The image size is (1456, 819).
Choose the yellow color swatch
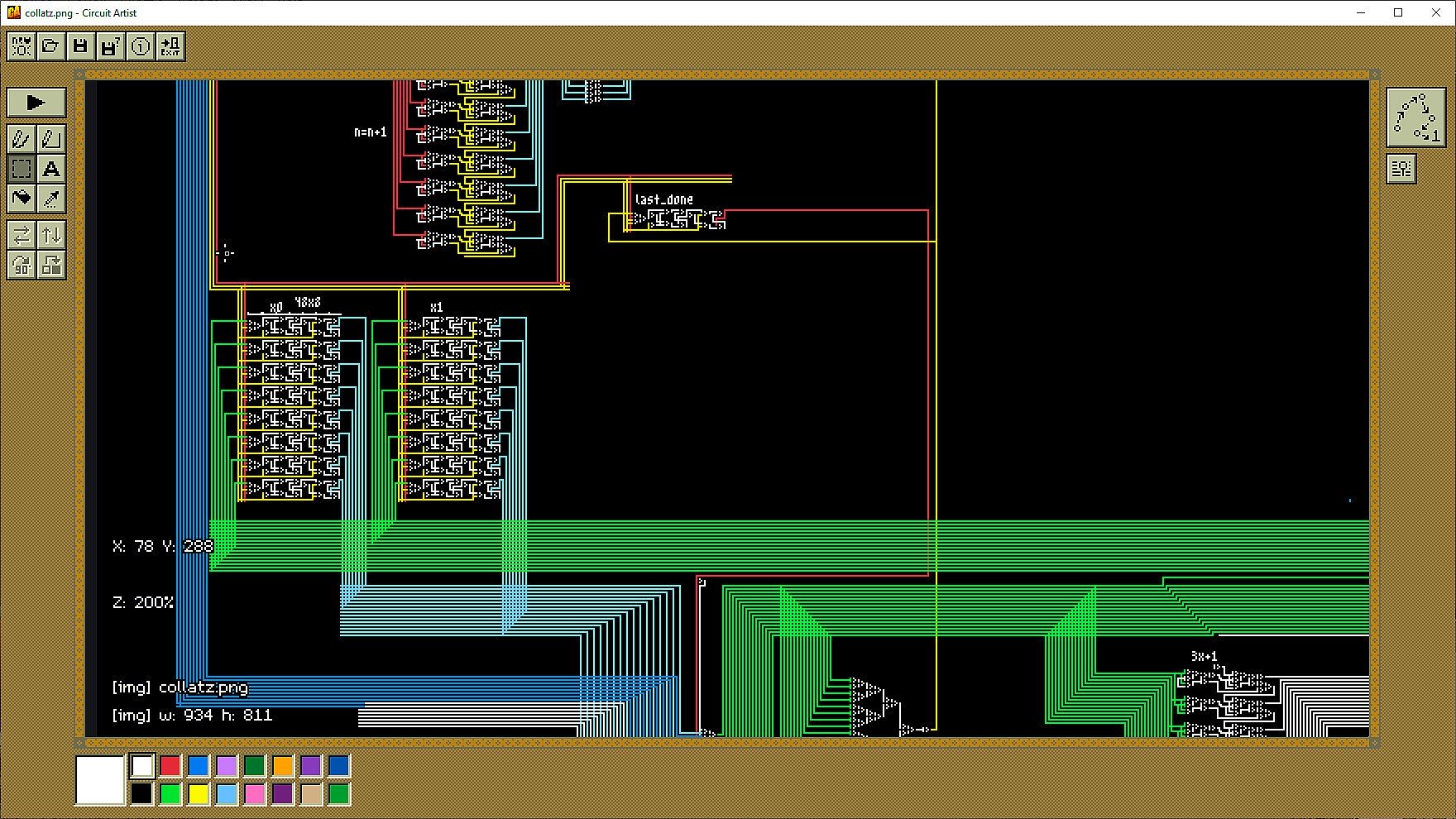tap(199, 794)
